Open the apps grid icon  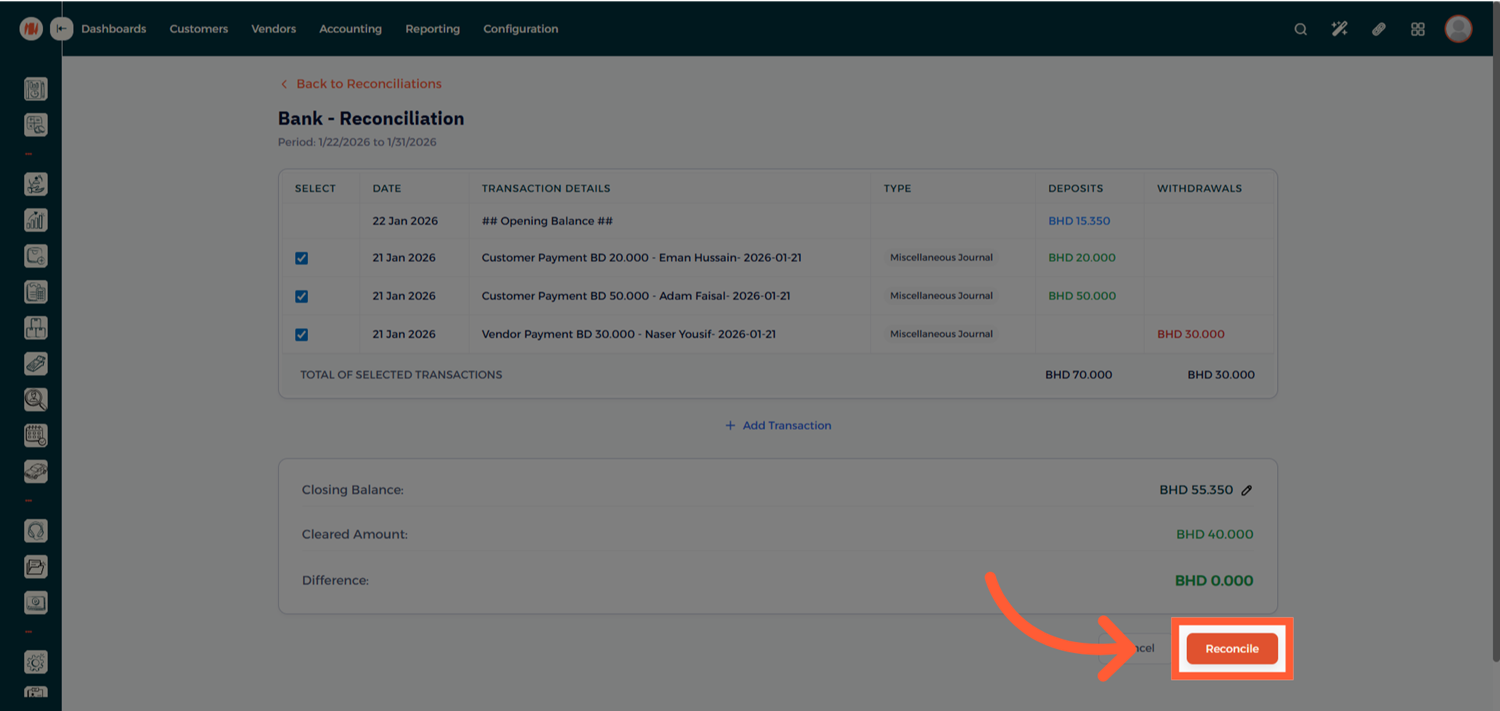[x=1417, y=29]
